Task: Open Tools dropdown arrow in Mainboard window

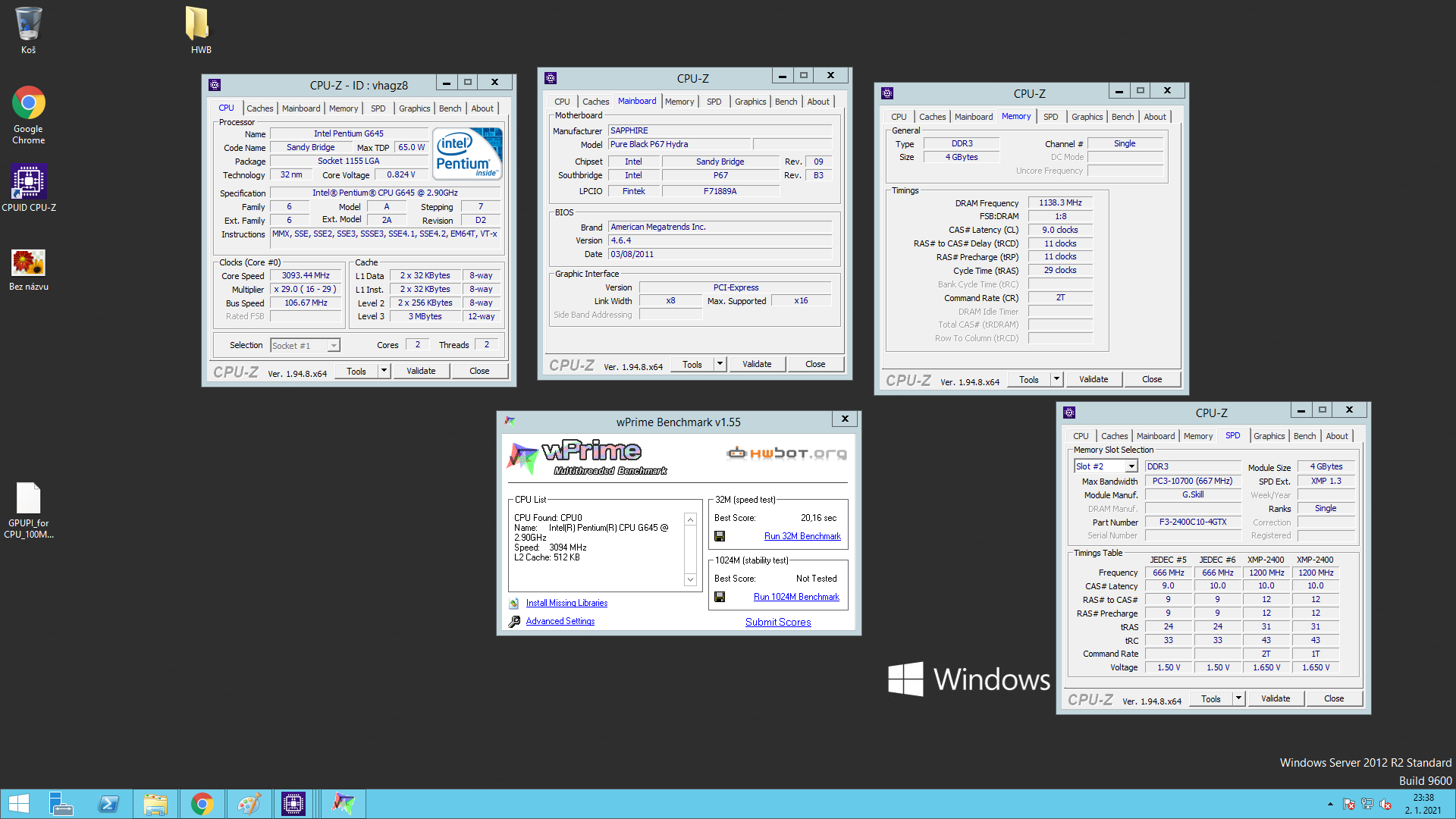Action: (720, 364)
